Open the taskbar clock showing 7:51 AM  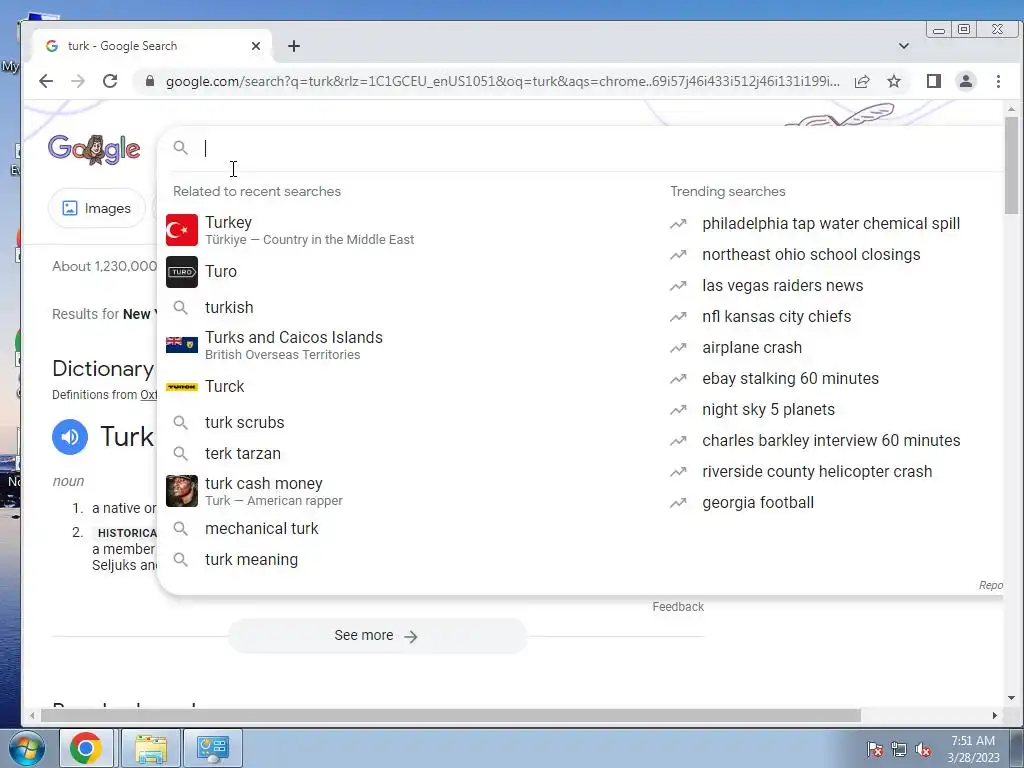973,749
